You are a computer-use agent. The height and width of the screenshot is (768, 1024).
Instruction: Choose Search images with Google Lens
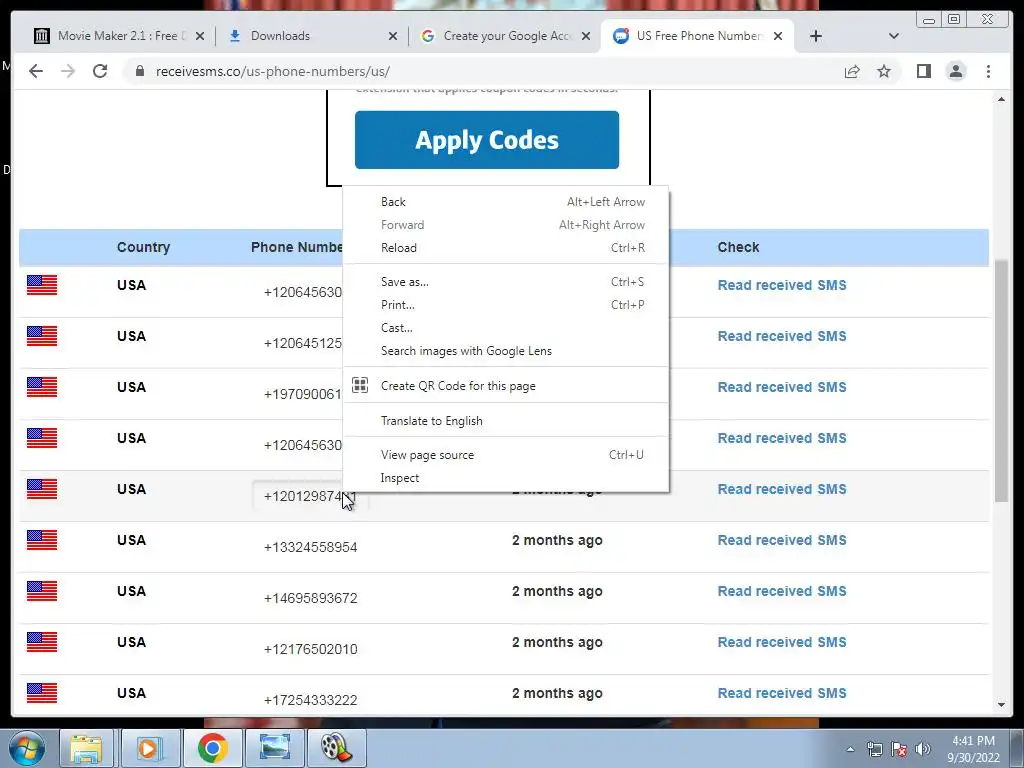pos(505,351)
